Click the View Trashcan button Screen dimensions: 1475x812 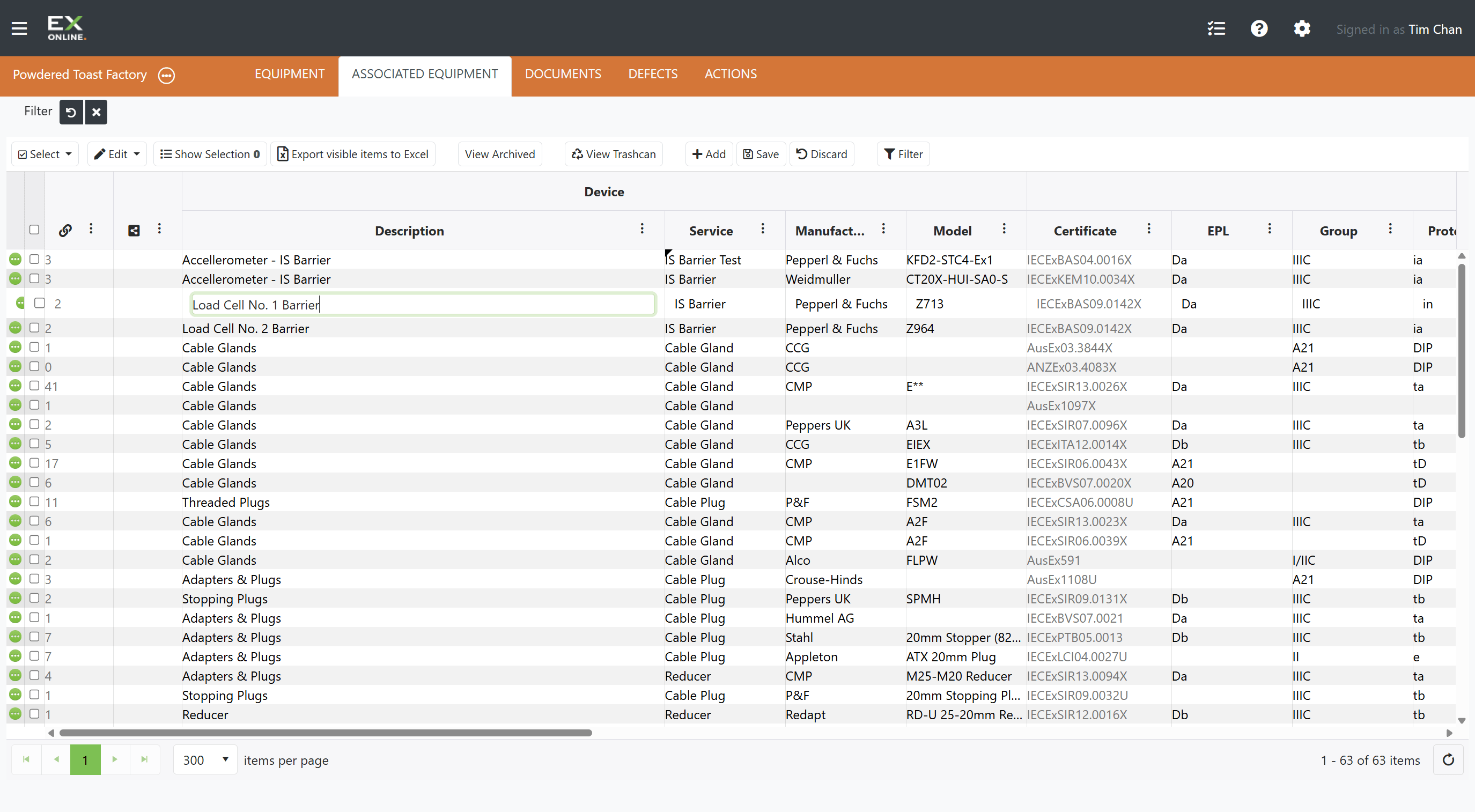(614, 154)
